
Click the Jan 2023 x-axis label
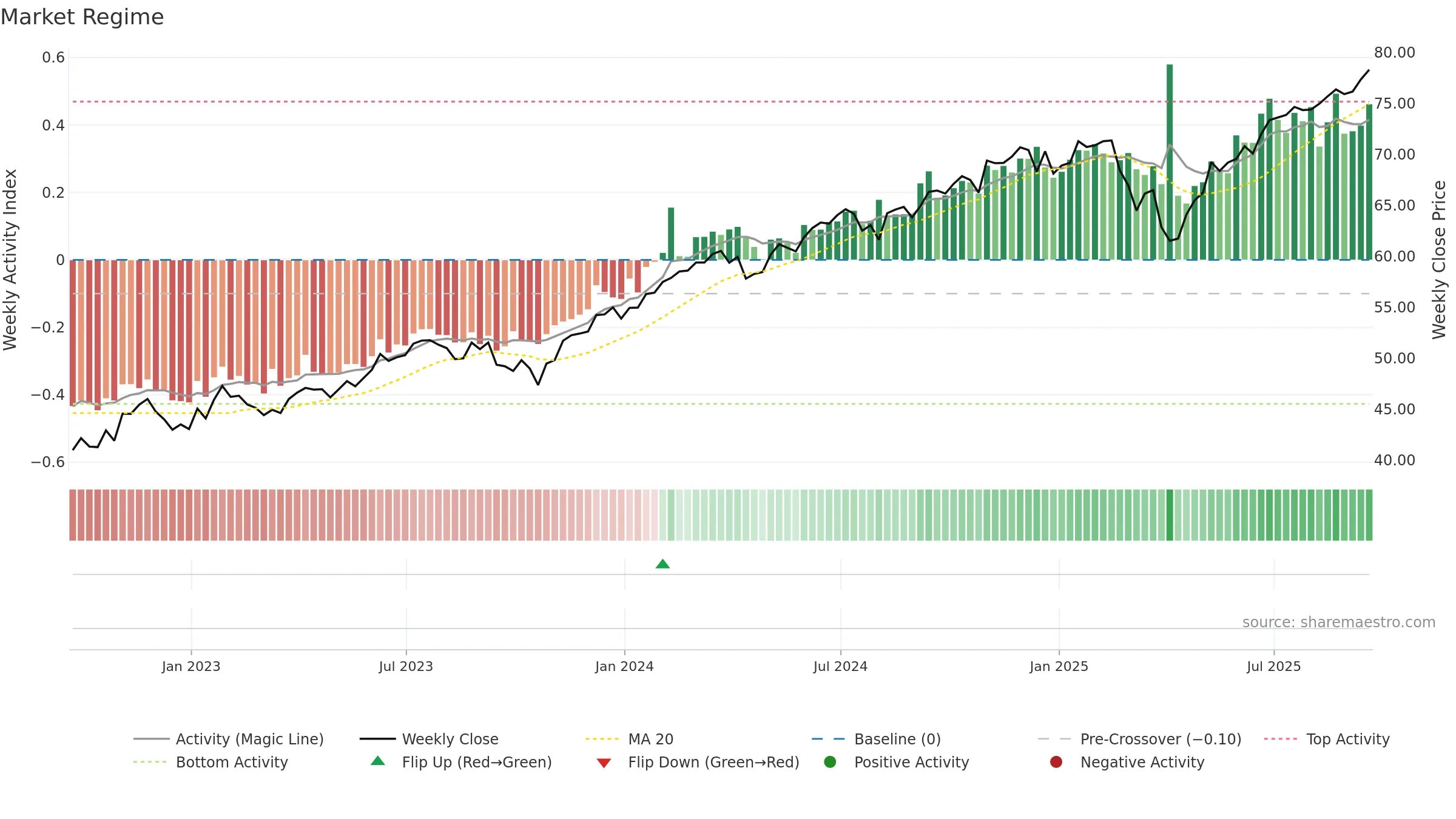point(191,666)
